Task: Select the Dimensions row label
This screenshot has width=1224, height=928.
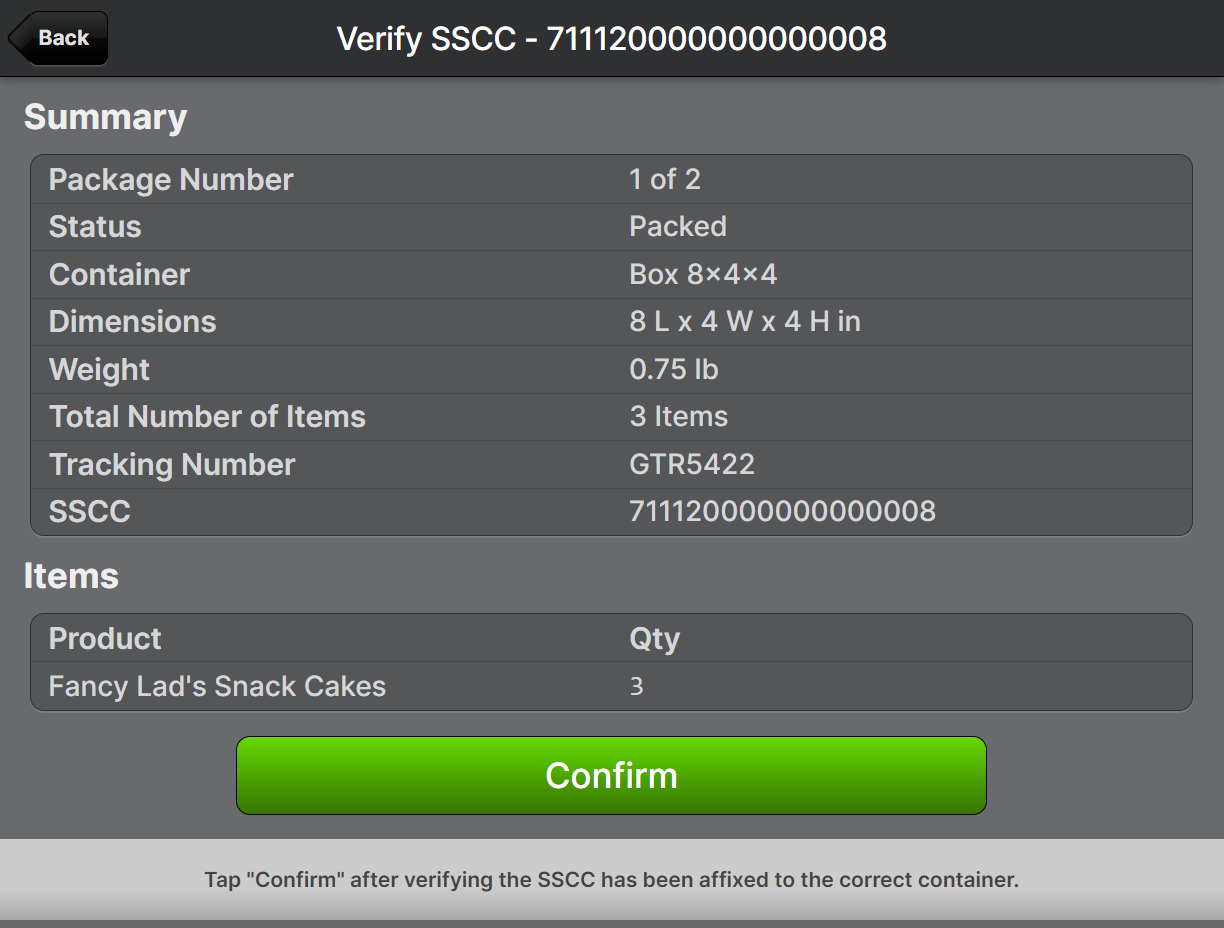Action: pos(132,322)
